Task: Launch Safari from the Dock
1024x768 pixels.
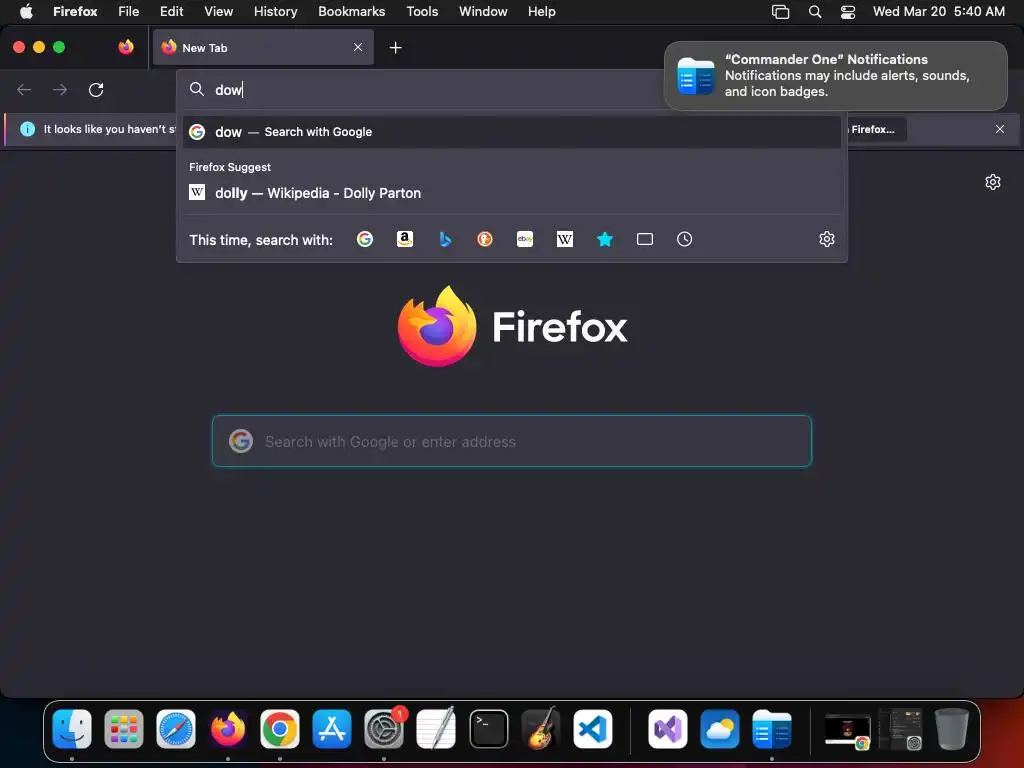Action: click(176, 729)
